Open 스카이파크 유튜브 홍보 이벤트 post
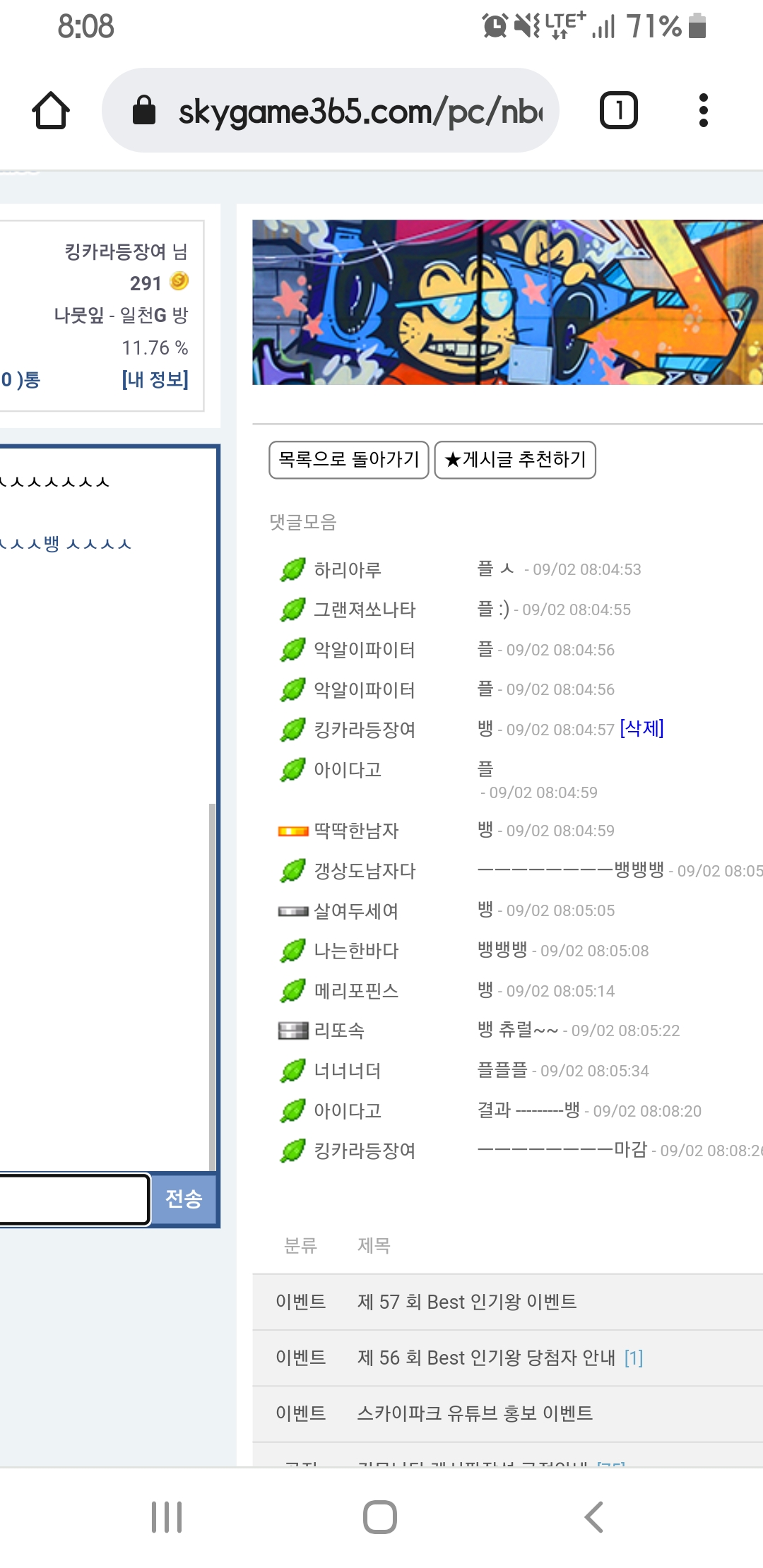 (x=475, y=1413)
